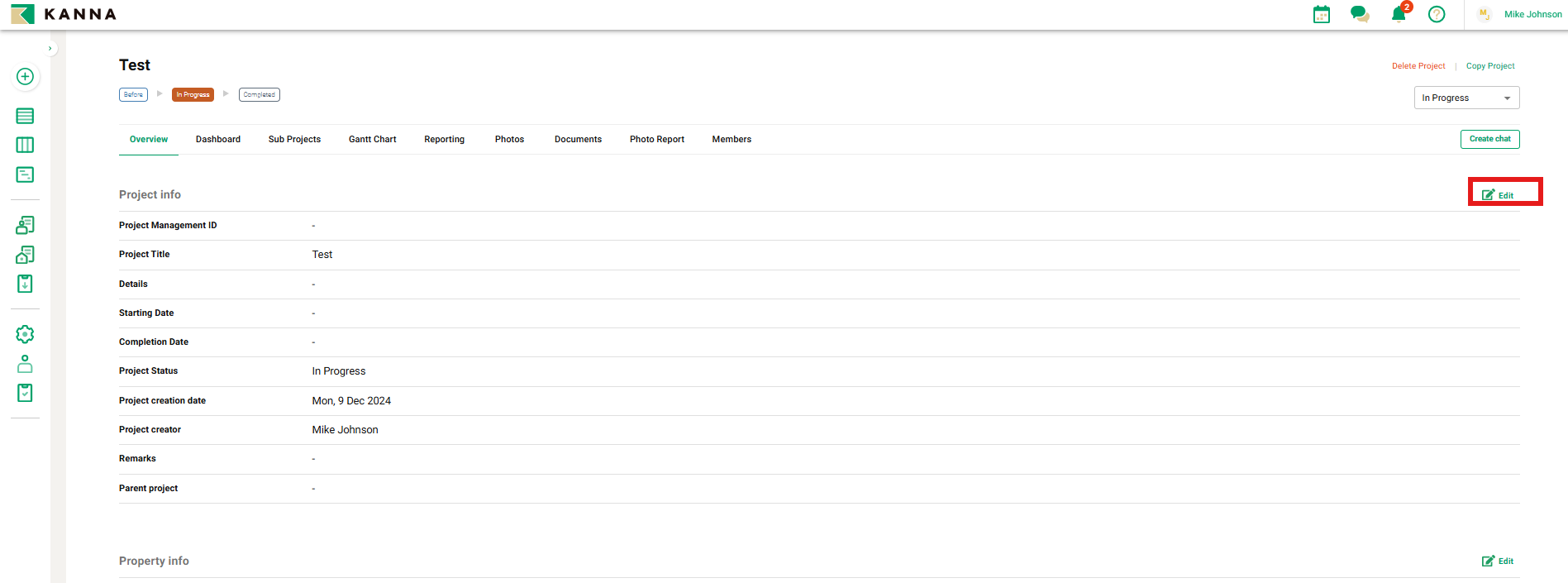This screenshot has height=583, width=1568.
Task: Select the Completed status stage badge
Action: 259,94
